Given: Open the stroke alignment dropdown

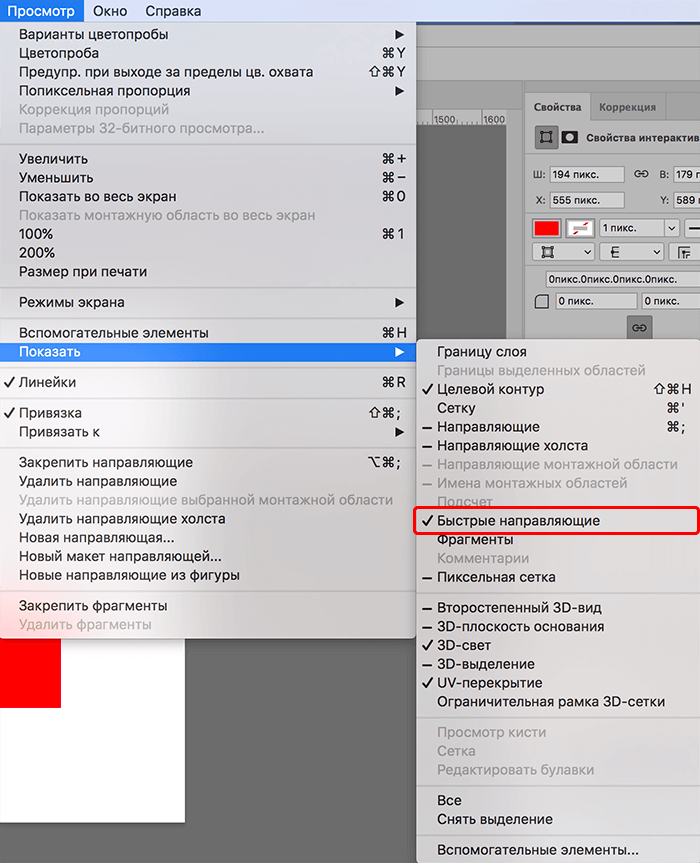Looking at the screenshot, I should 564,253.
